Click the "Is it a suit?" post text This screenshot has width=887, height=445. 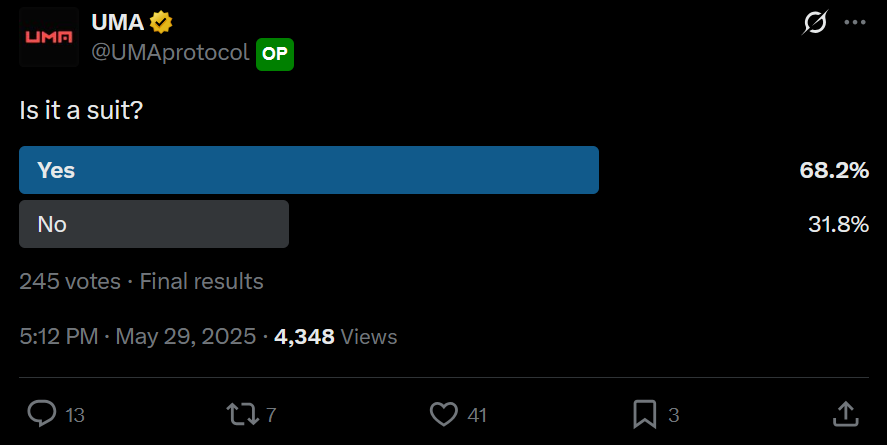coord(81,110)
